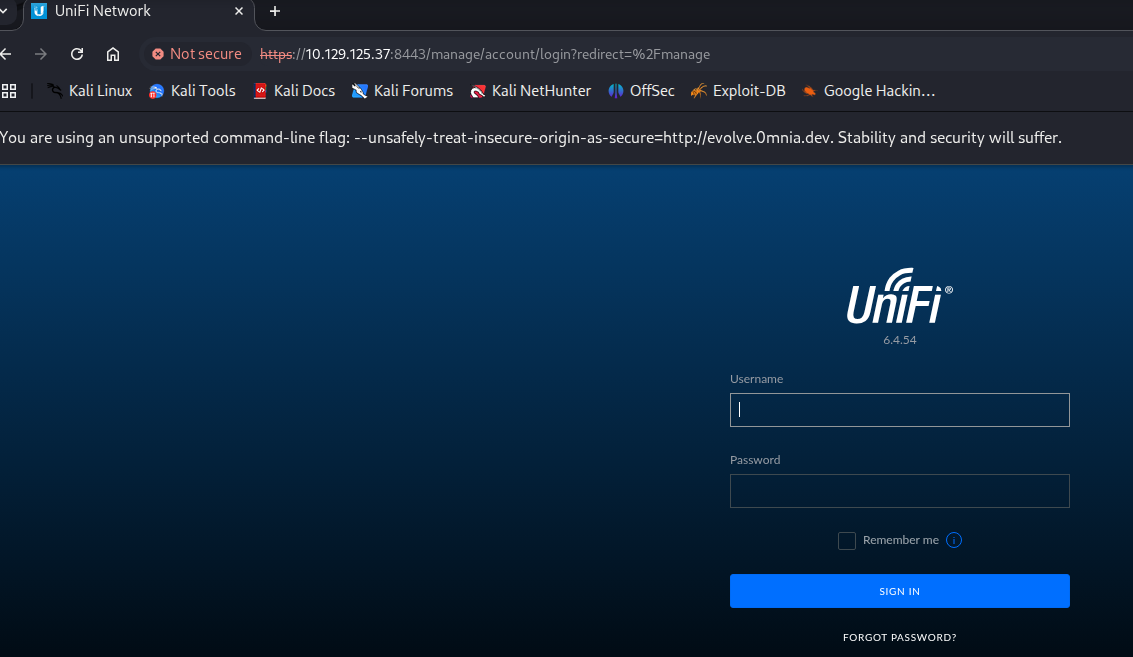
Task: Reload the page with the refresh icon
Action: (77, 54)
